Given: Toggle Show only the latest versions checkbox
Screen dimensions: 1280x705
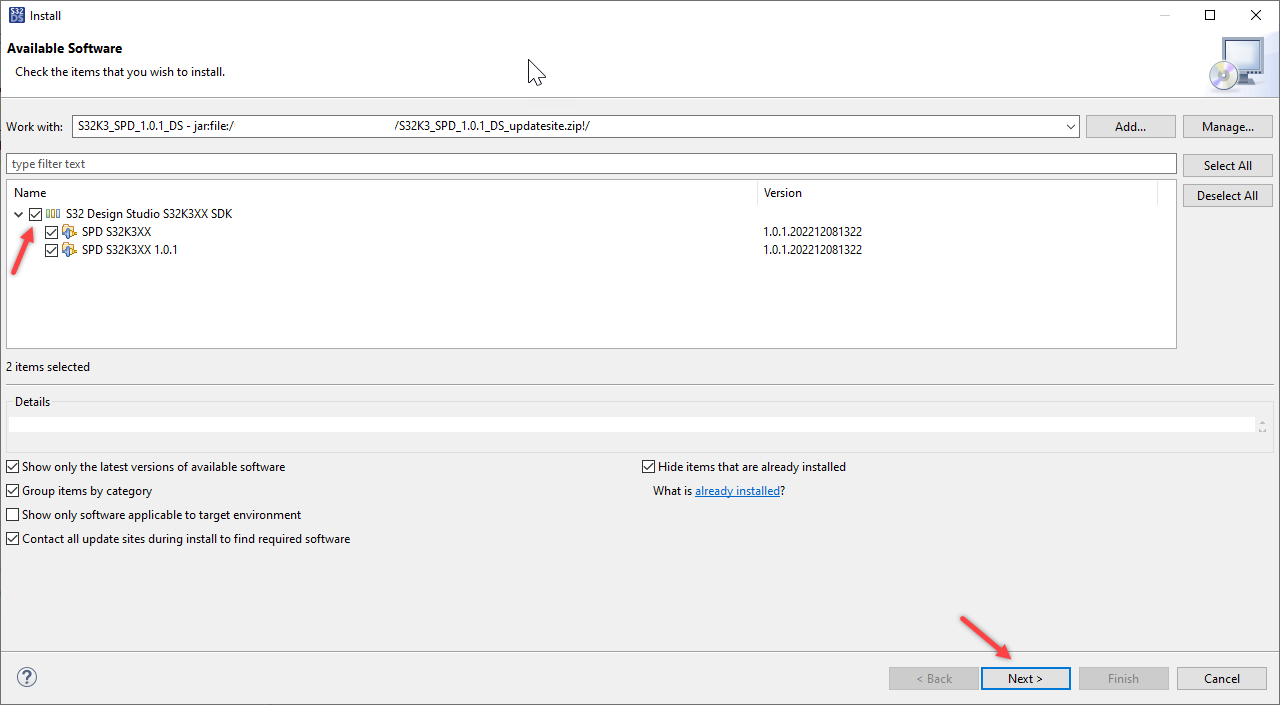Looking at the screenshot, I should [x=13, y=467].
